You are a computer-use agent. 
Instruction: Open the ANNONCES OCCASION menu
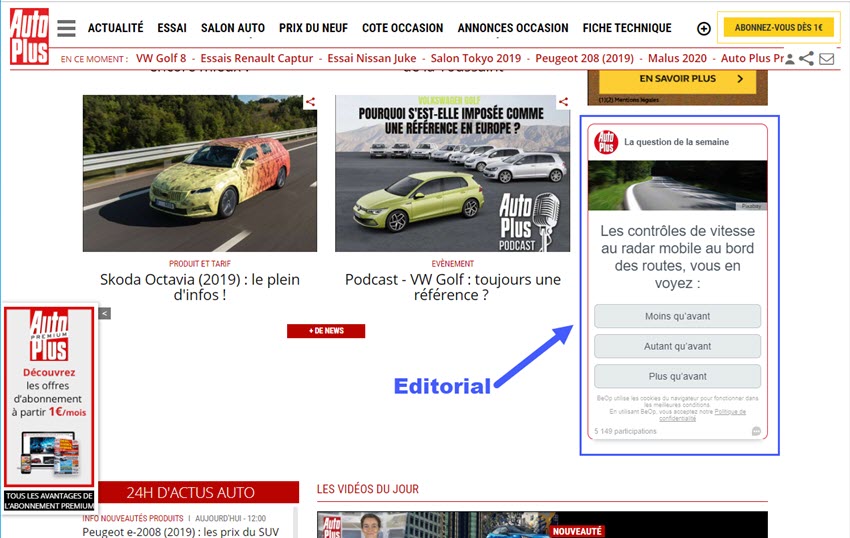click(513, 28)
